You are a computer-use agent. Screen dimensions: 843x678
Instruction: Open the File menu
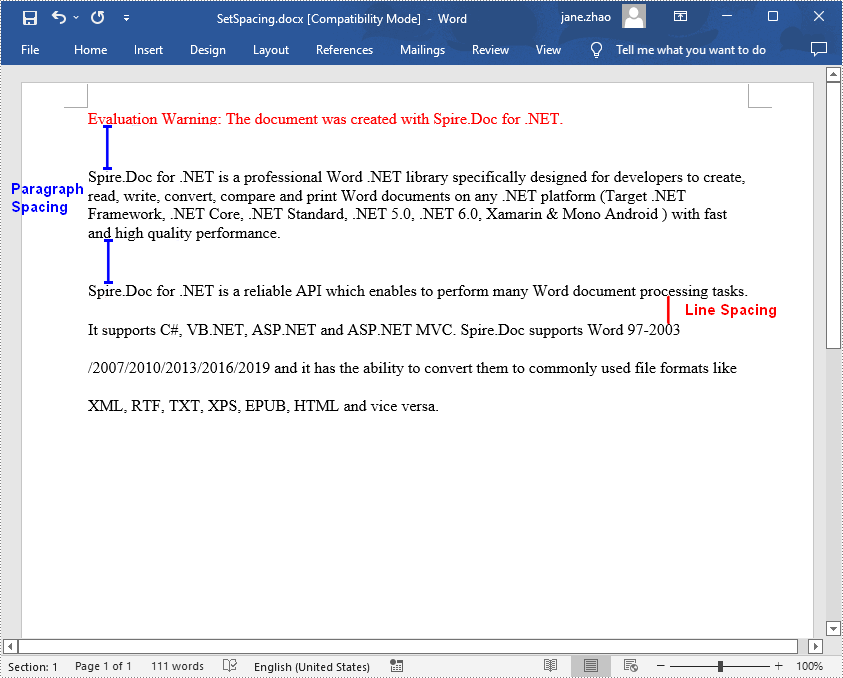(x=29, y=49)
